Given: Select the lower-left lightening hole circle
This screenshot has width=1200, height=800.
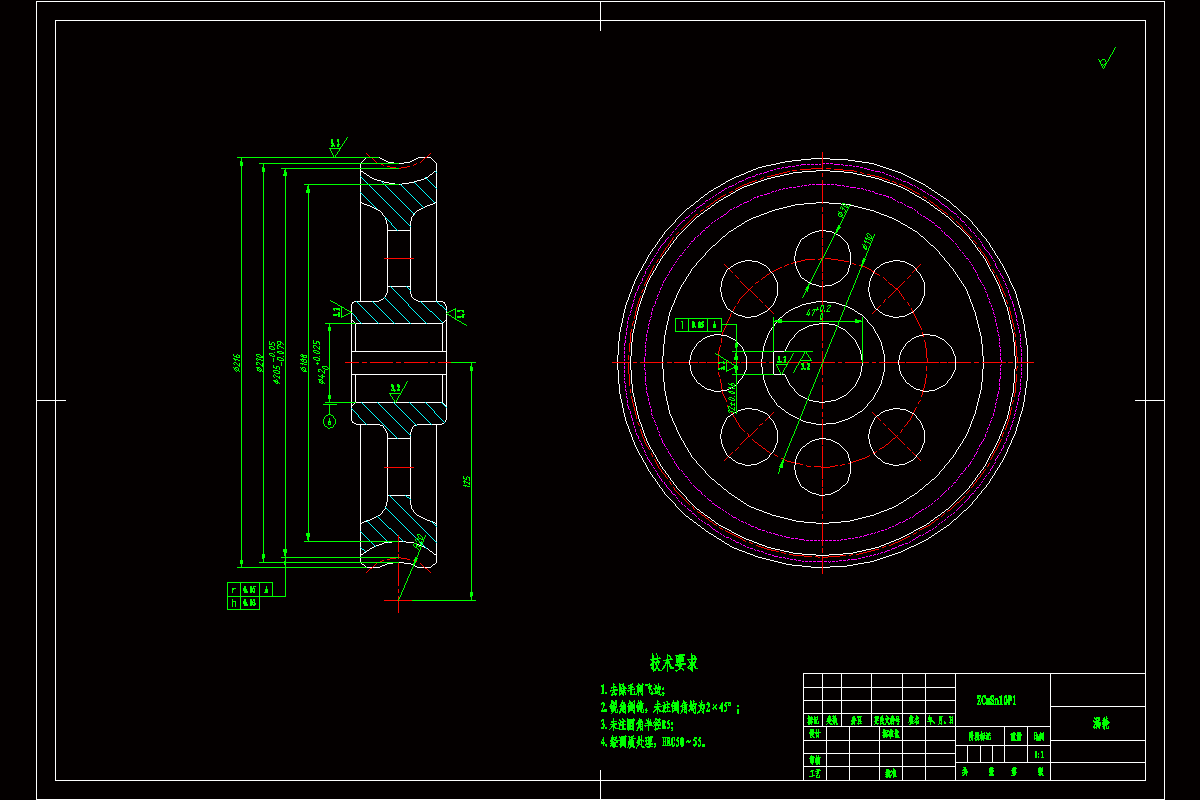Looking at the screenshot, I should (747, 437).
